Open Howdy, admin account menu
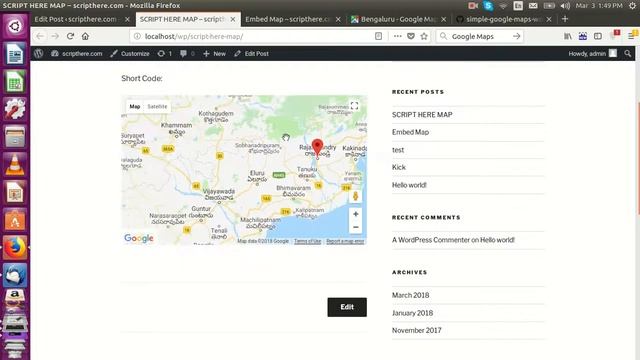 coord(593,53)
